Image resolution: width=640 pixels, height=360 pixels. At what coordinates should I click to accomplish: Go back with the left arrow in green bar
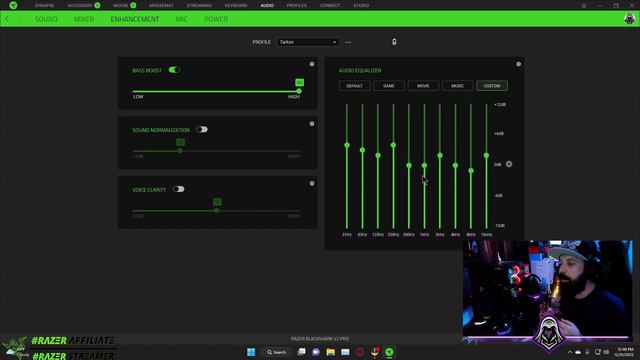[7, 19]
